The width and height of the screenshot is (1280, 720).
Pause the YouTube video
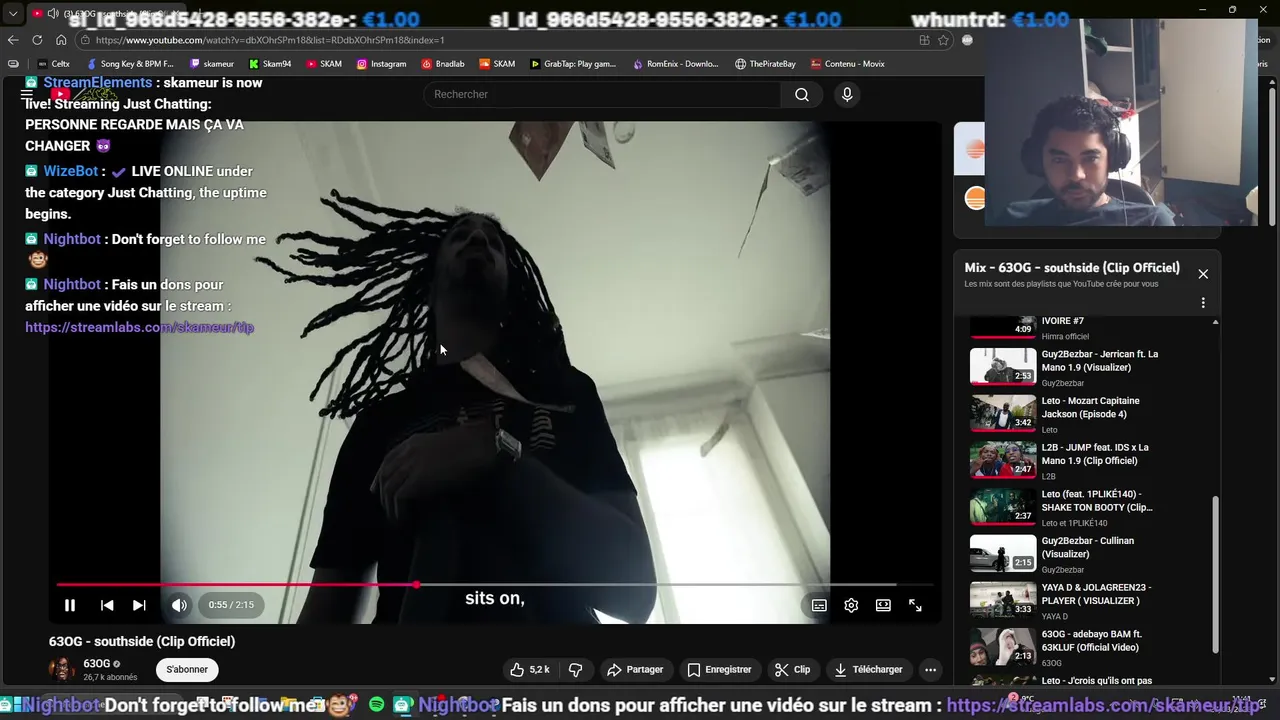tap(70, 605)
